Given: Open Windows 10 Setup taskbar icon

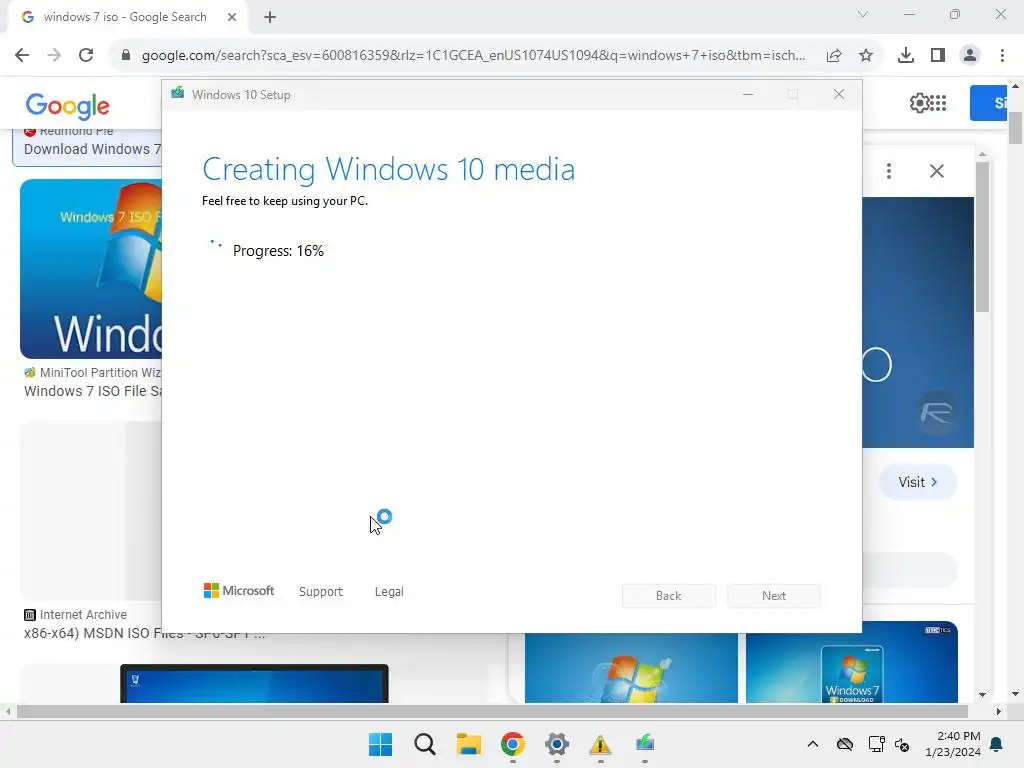Looking at the screenshot, I should point(645,744).
